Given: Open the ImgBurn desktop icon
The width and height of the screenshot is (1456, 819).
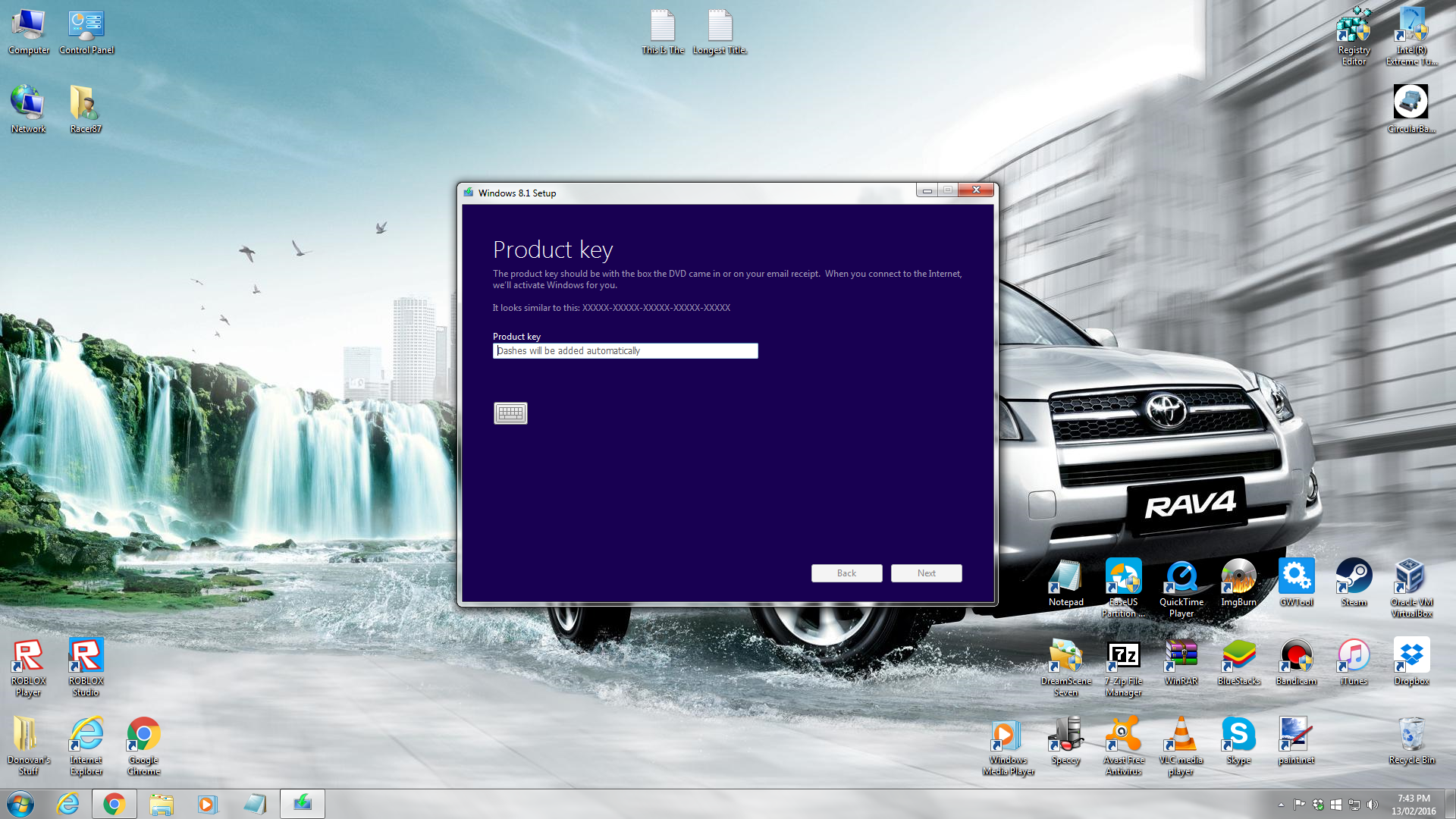Looking at the screenshot, I should [x=1238, y=578].
